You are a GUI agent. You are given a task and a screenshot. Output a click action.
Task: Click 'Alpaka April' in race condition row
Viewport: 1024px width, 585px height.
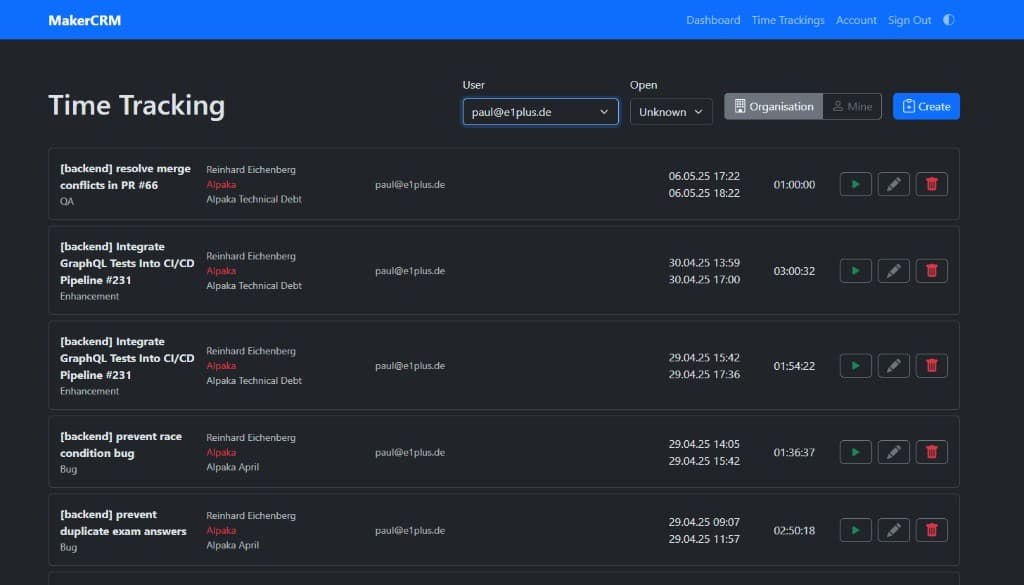click(232, 467)
